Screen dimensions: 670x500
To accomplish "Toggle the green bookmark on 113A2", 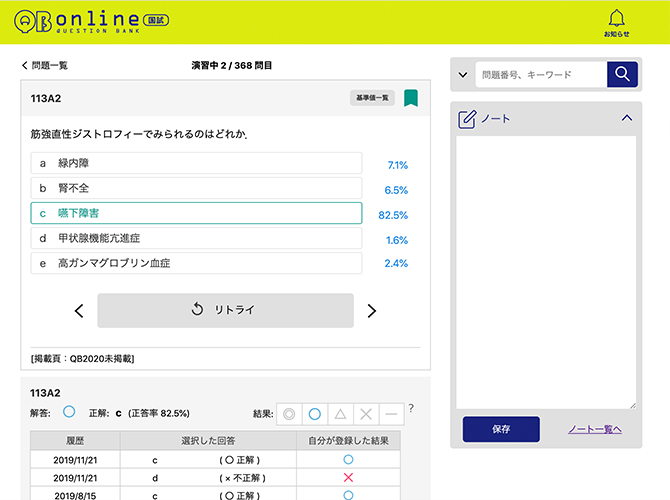I will click(x=411, y=98).
